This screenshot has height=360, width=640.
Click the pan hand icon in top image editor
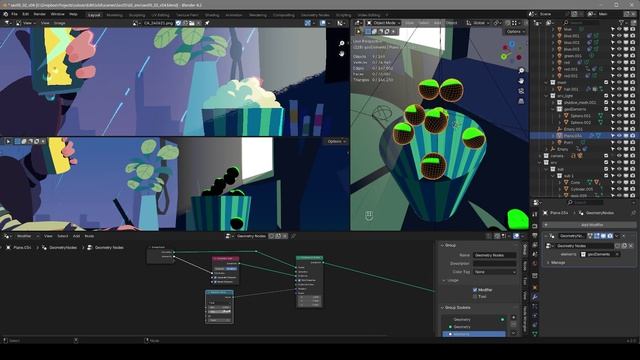click(x=342, y=53)
